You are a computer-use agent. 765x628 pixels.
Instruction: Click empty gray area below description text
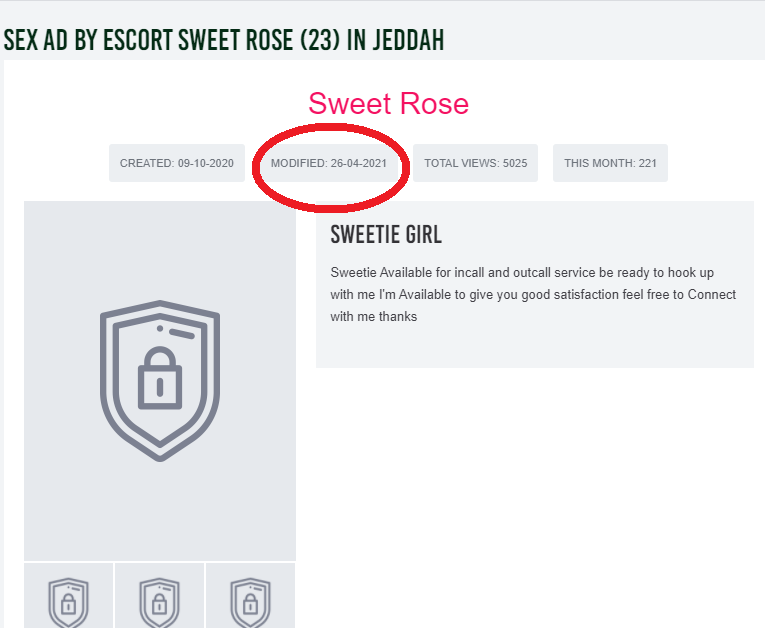[x=534, y=347]
